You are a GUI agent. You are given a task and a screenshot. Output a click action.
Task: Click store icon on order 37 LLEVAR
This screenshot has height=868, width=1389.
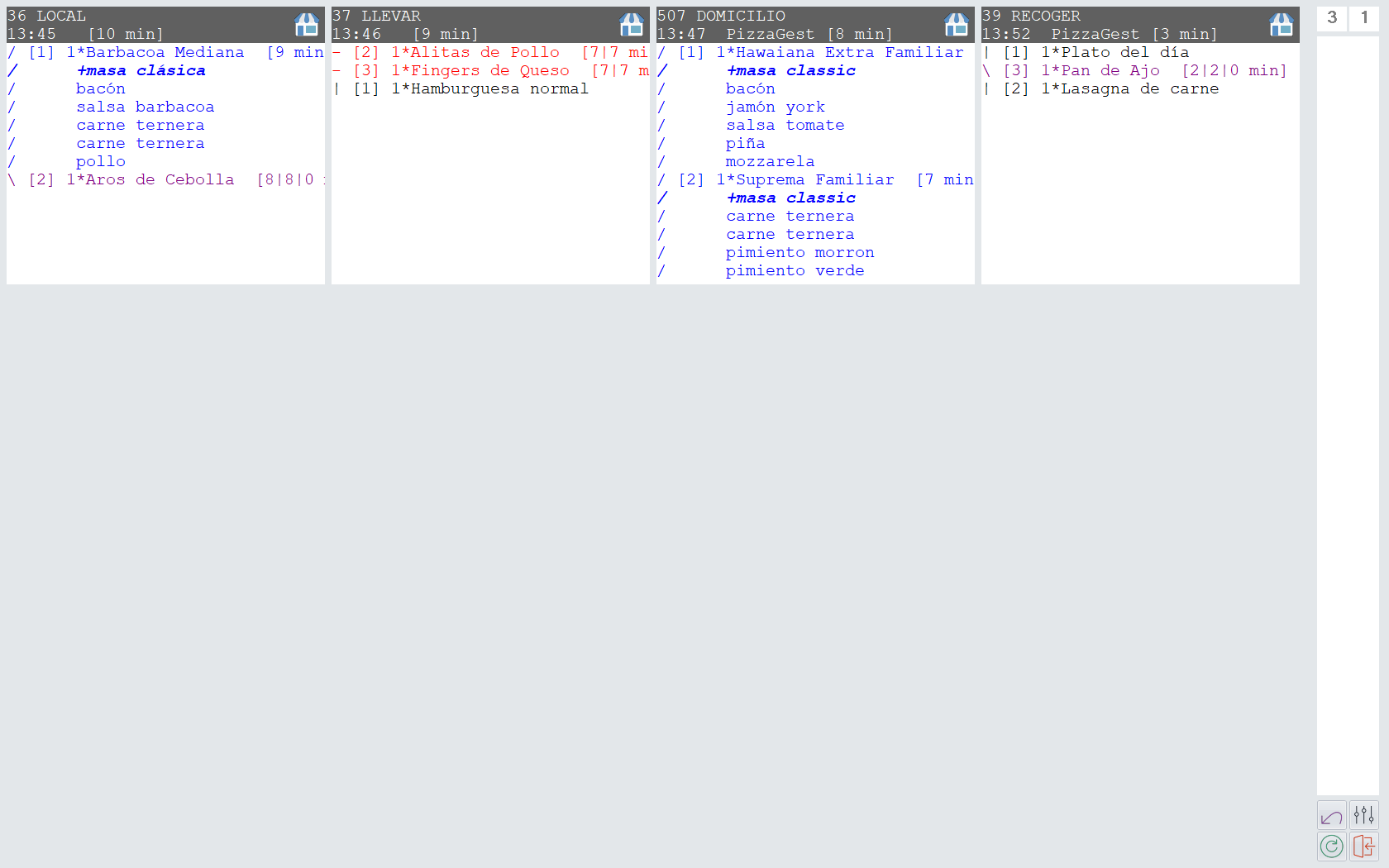[x=632, y=25]
